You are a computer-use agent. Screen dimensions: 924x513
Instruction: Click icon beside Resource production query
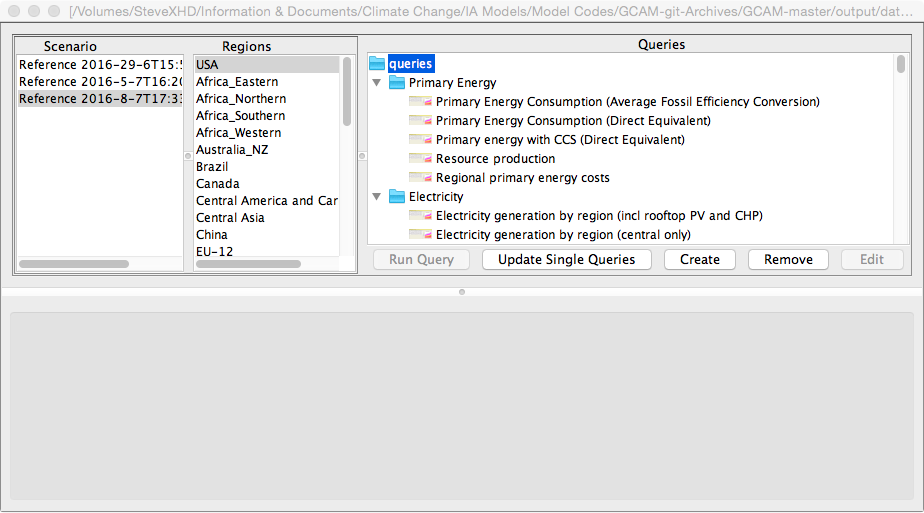[x=420, y=158]
